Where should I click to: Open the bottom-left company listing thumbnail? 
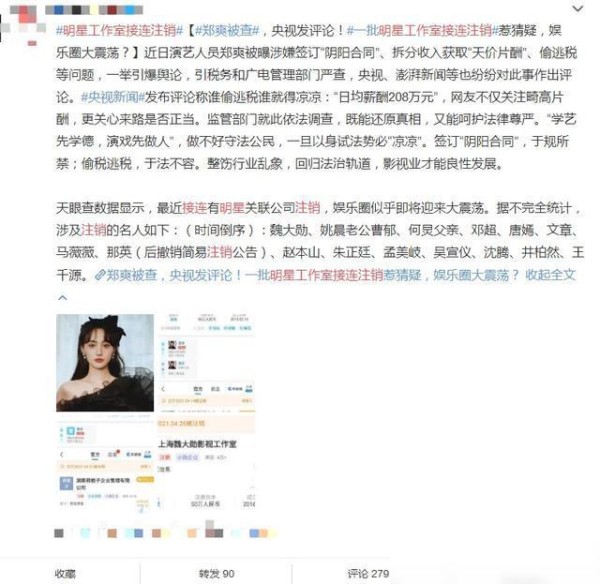(105, 463)
